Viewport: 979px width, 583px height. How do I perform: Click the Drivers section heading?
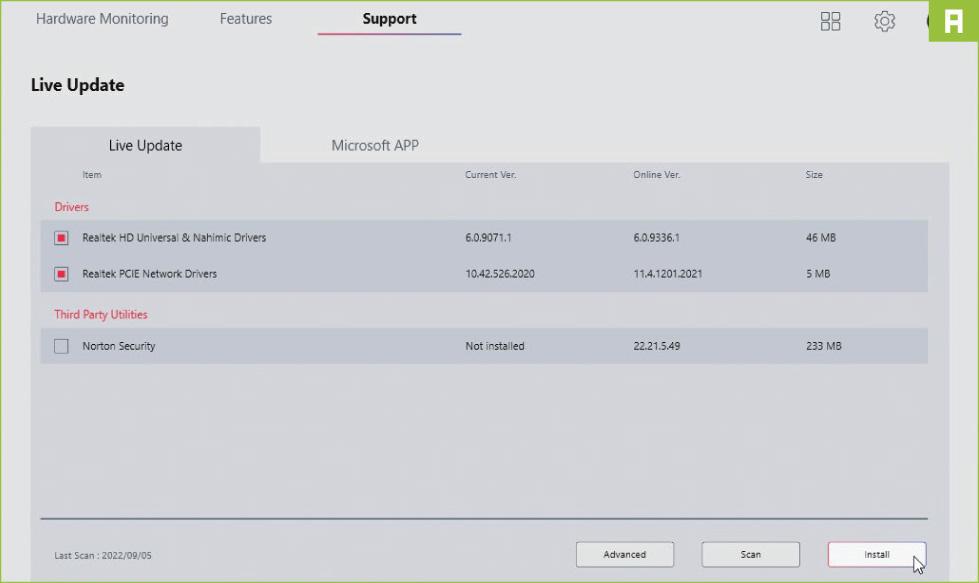pos(71,207)
